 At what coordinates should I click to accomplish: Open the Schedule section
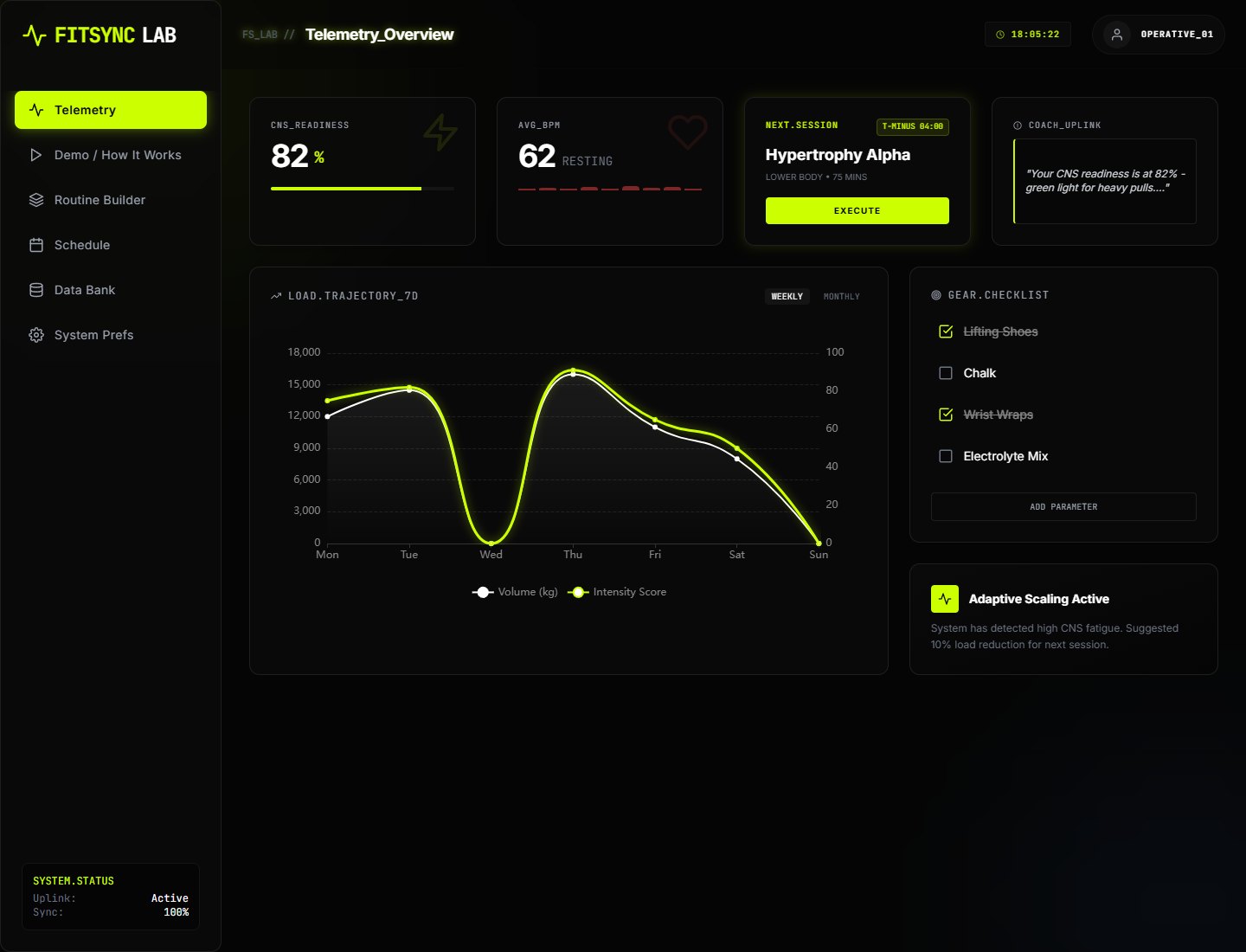click(x=111, y=245)
